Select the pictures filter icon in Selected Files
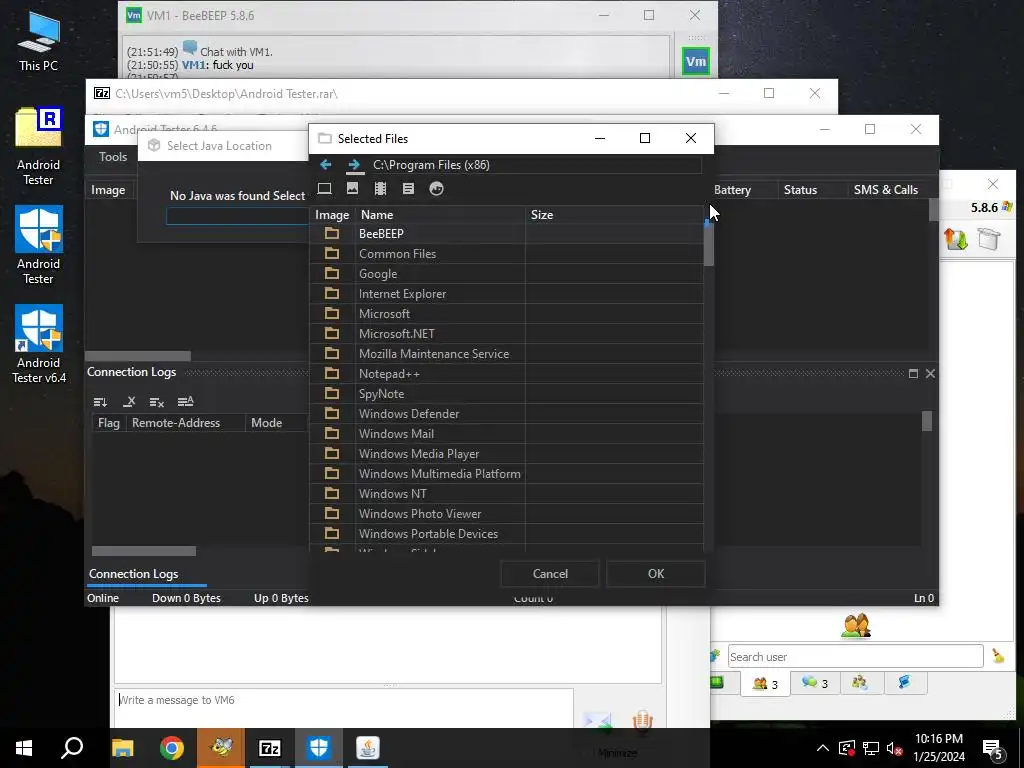 pyautogui.click(x=353, y=189)
